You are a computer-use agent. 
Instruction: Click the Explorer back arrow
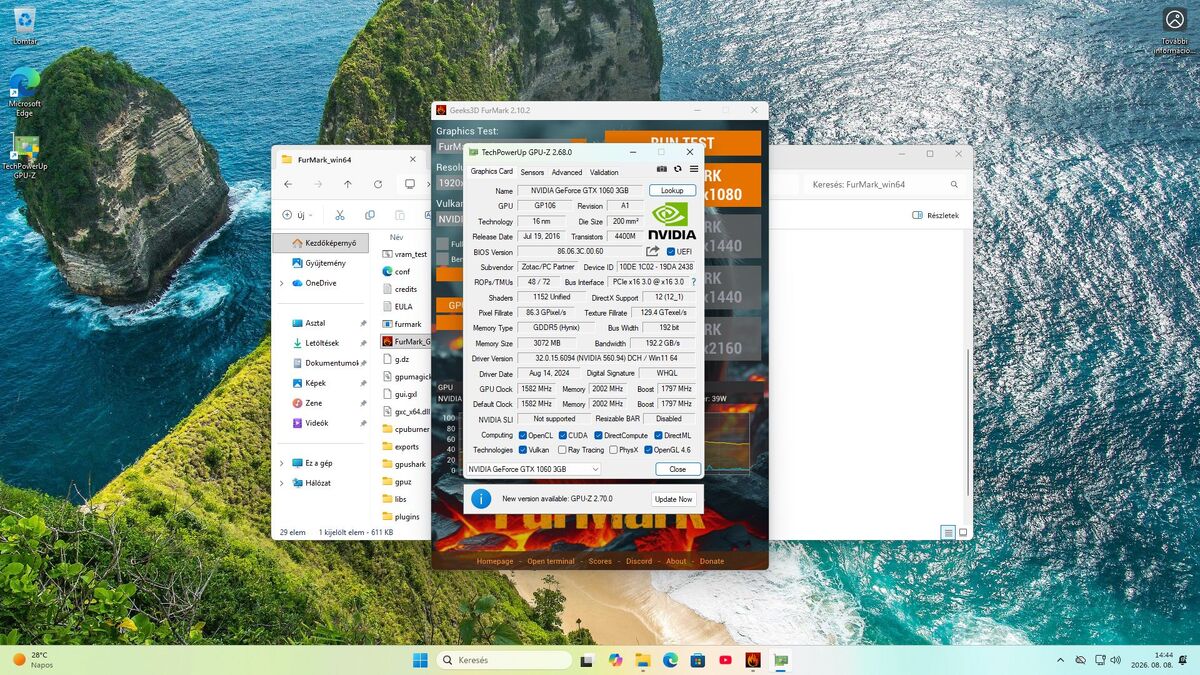(288, 184)
